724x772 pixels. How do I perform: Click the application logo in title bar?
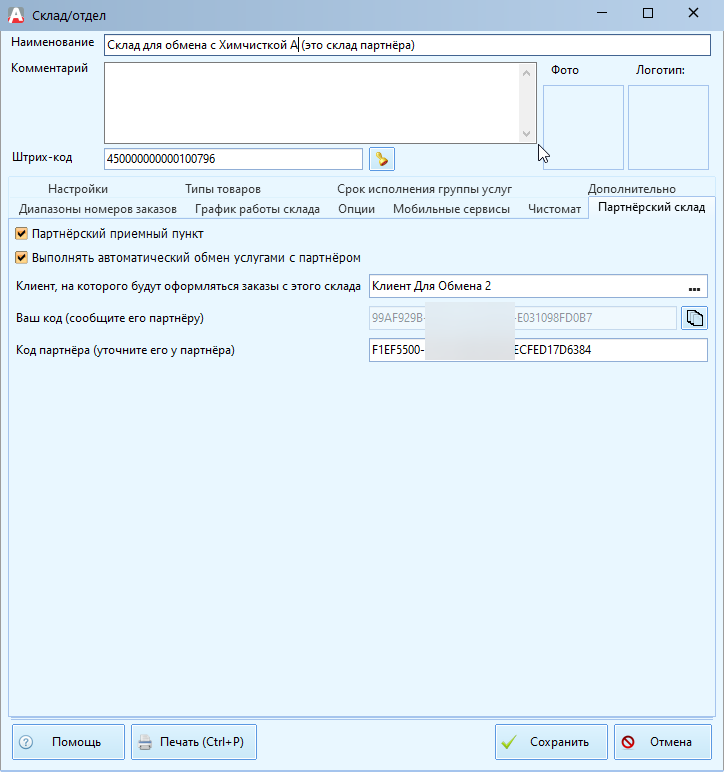15,15
